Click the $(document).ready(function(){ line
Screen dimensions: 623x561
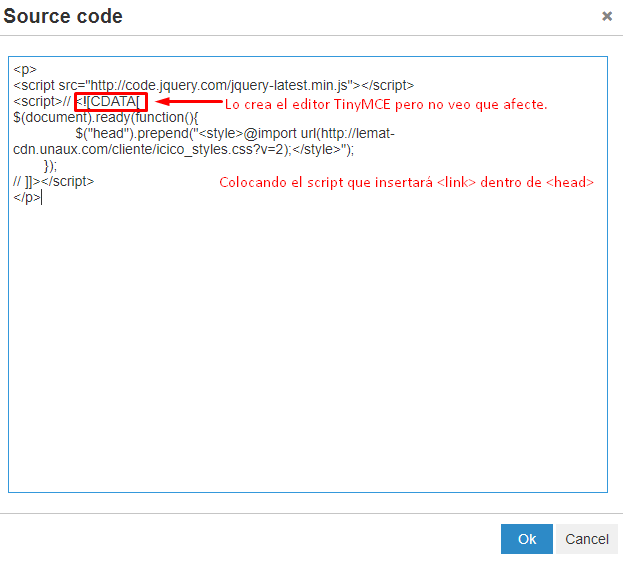coord(106,118)
